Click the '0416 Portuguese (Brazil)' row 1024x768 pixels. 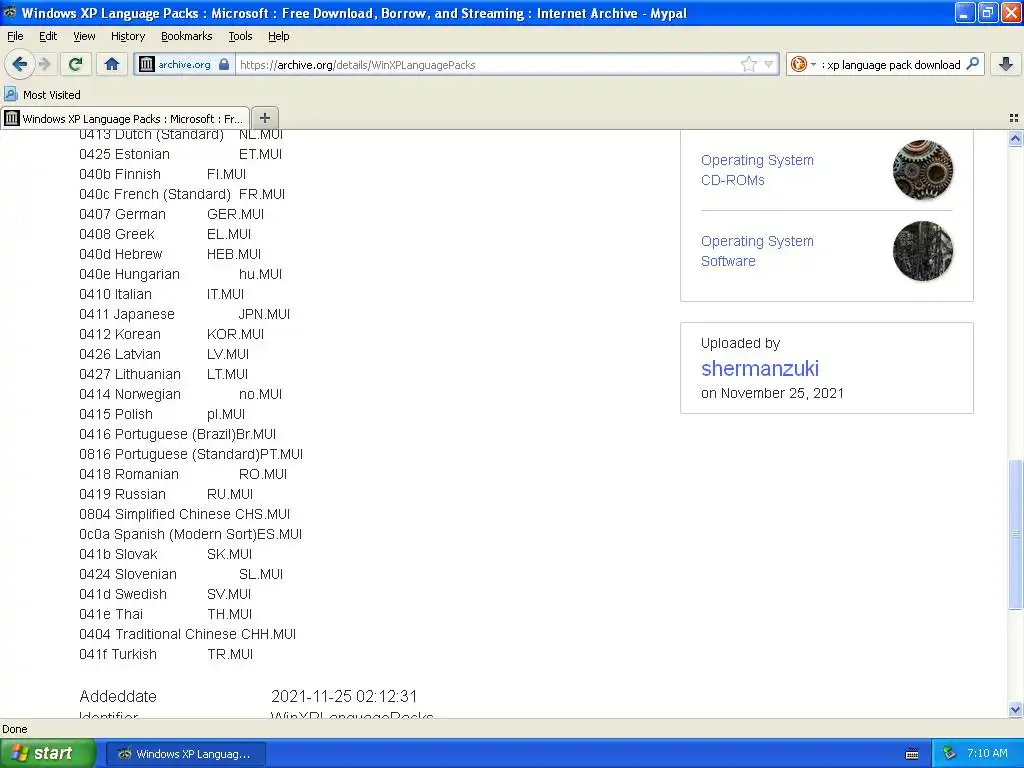point(177,434)
